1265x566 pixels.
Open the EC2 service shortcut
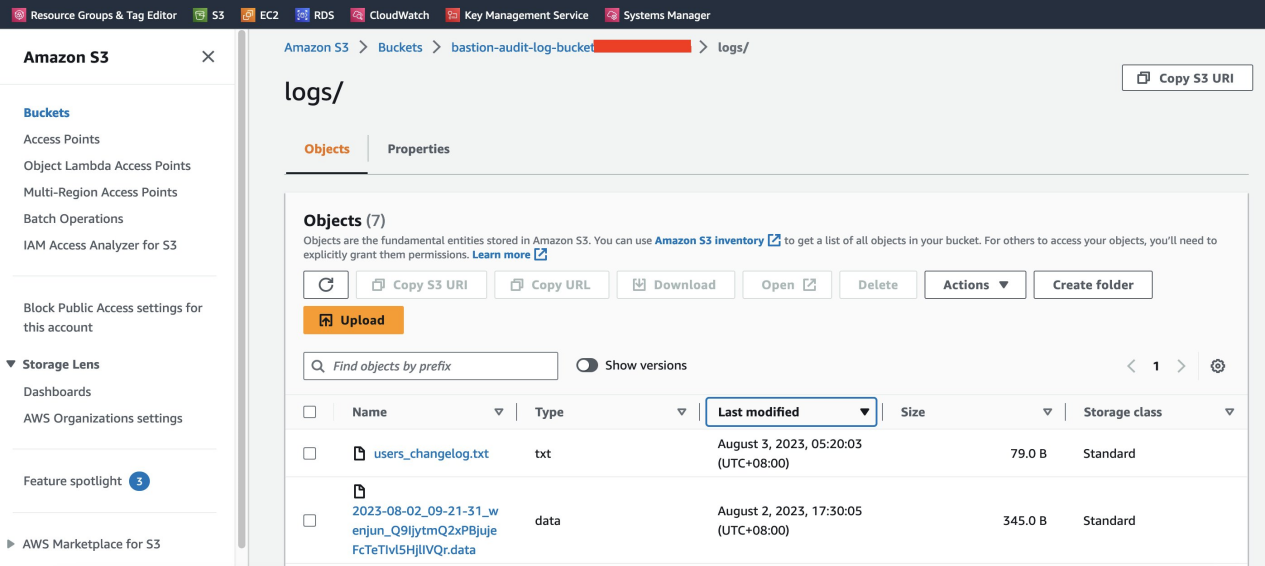260,15
